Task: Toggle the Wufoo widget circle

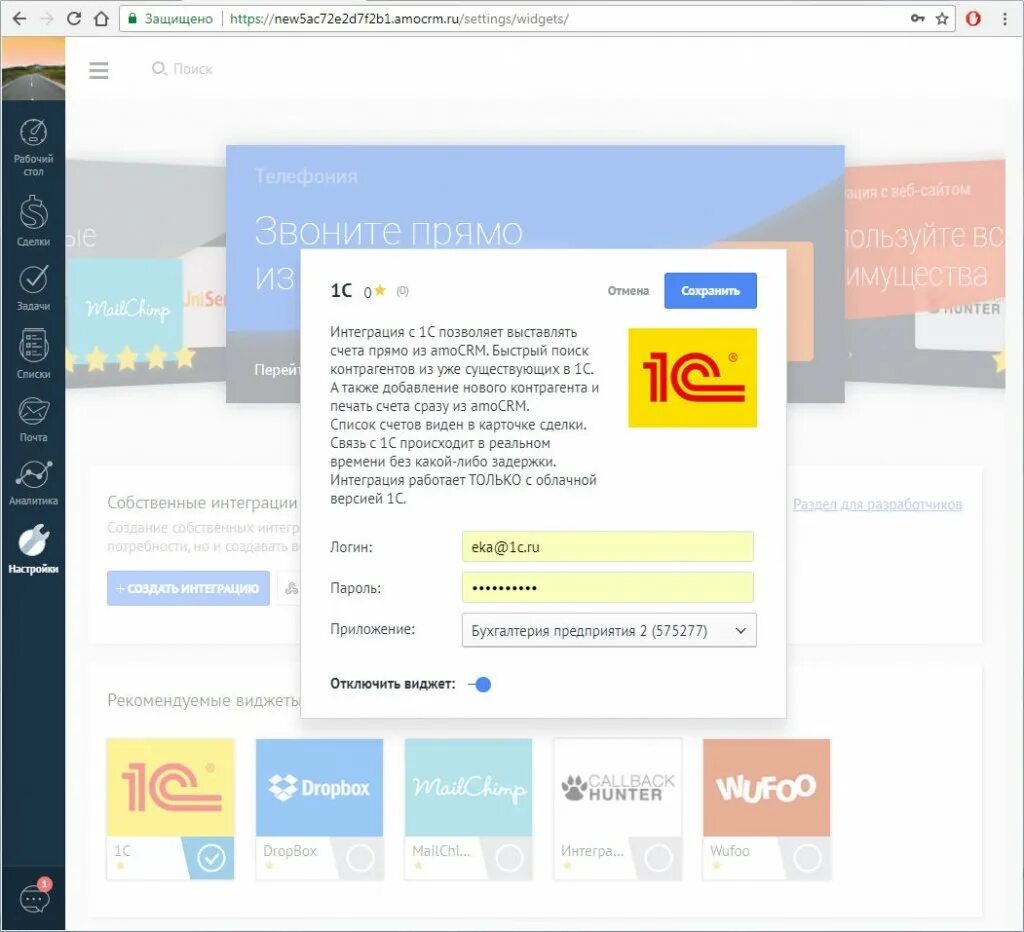Action: pos(808,858)
